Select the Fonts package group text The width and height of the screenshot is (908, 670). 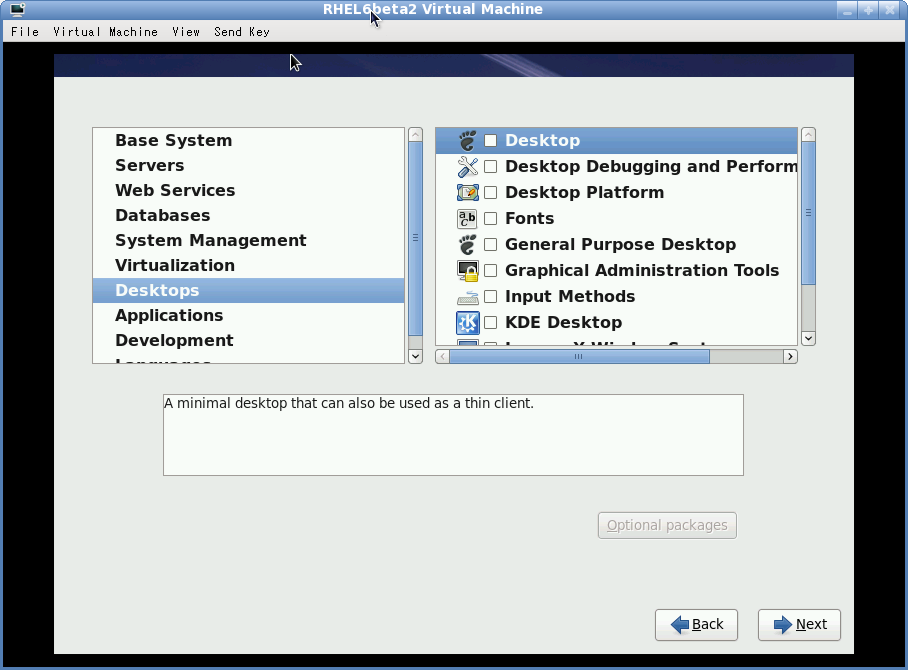[x=529, y=218]
